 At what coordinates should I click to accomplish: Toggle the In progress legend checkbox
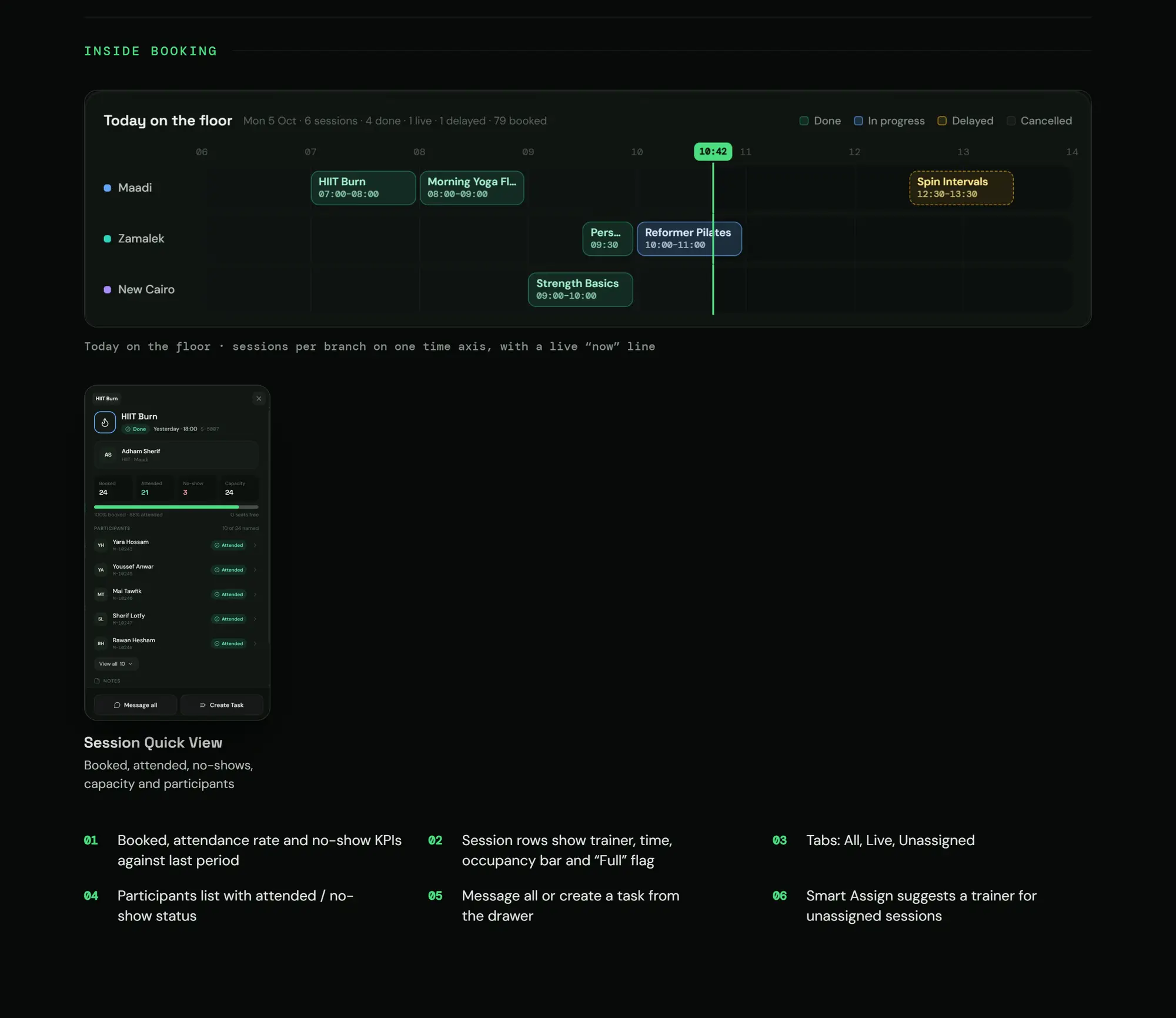(858, 121)
